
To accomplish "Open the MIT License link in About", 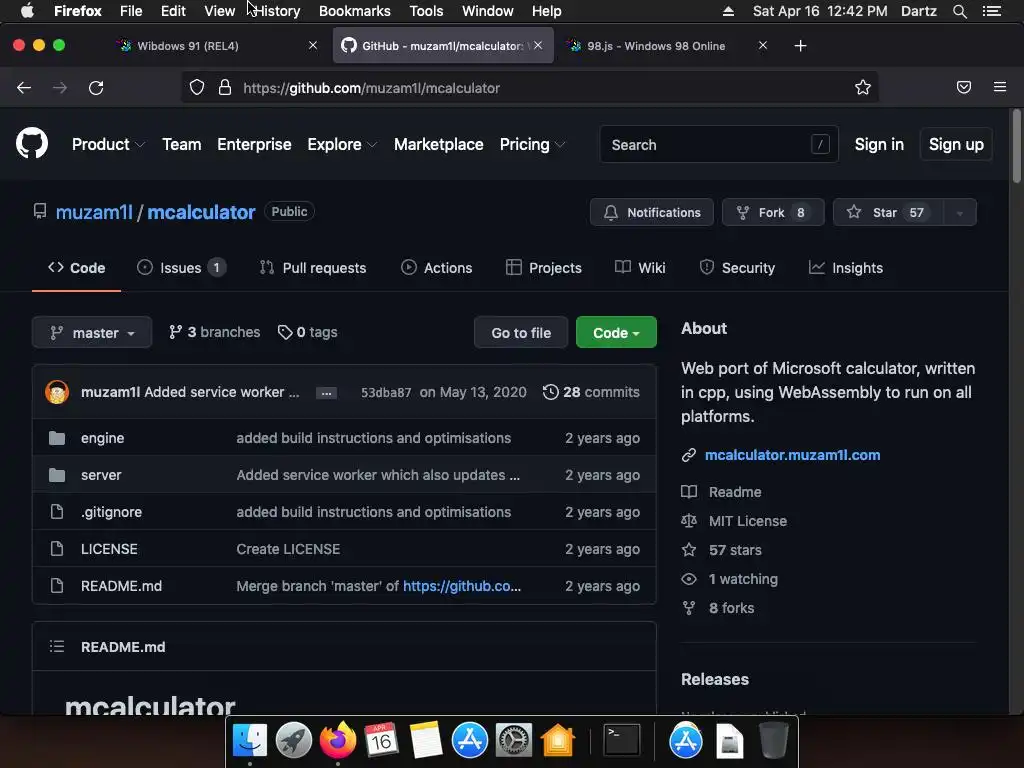I will point(748,520).
